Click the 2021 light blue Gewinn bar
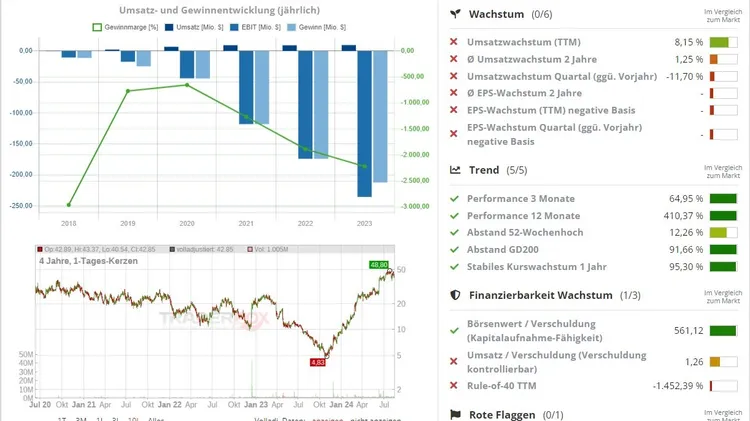Viewport: 750px width, 421px height. pos(262,87)
